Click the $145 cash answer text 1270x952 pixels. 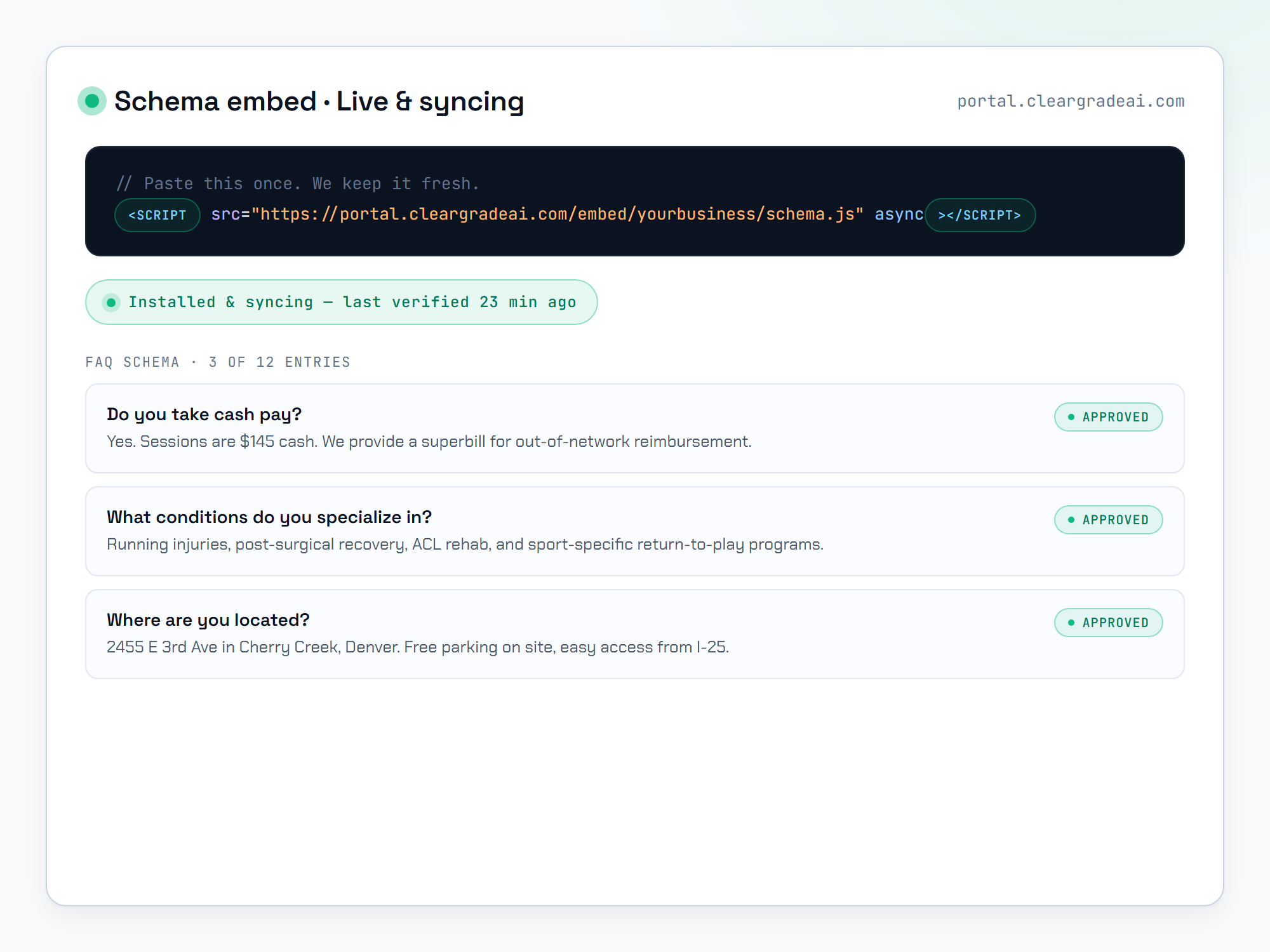429,441
